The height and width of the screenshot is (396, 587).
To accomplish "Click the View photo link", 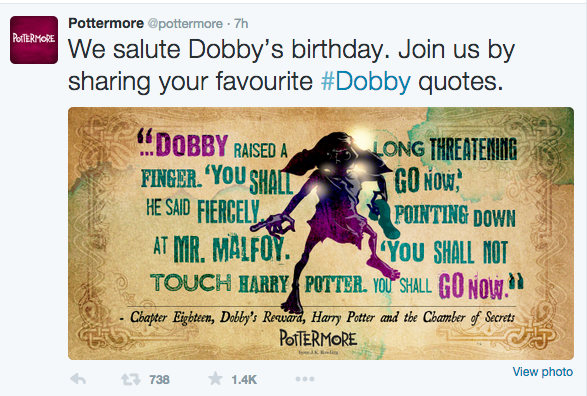I will [x=542, y=372].
